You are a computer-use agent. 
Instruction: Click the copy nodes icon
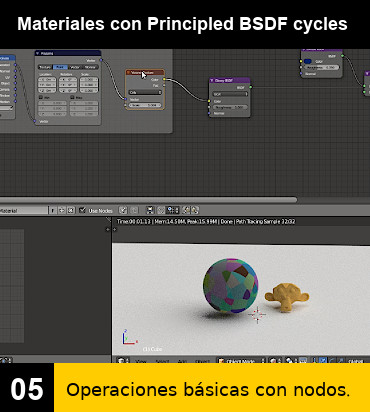(186, 210)
